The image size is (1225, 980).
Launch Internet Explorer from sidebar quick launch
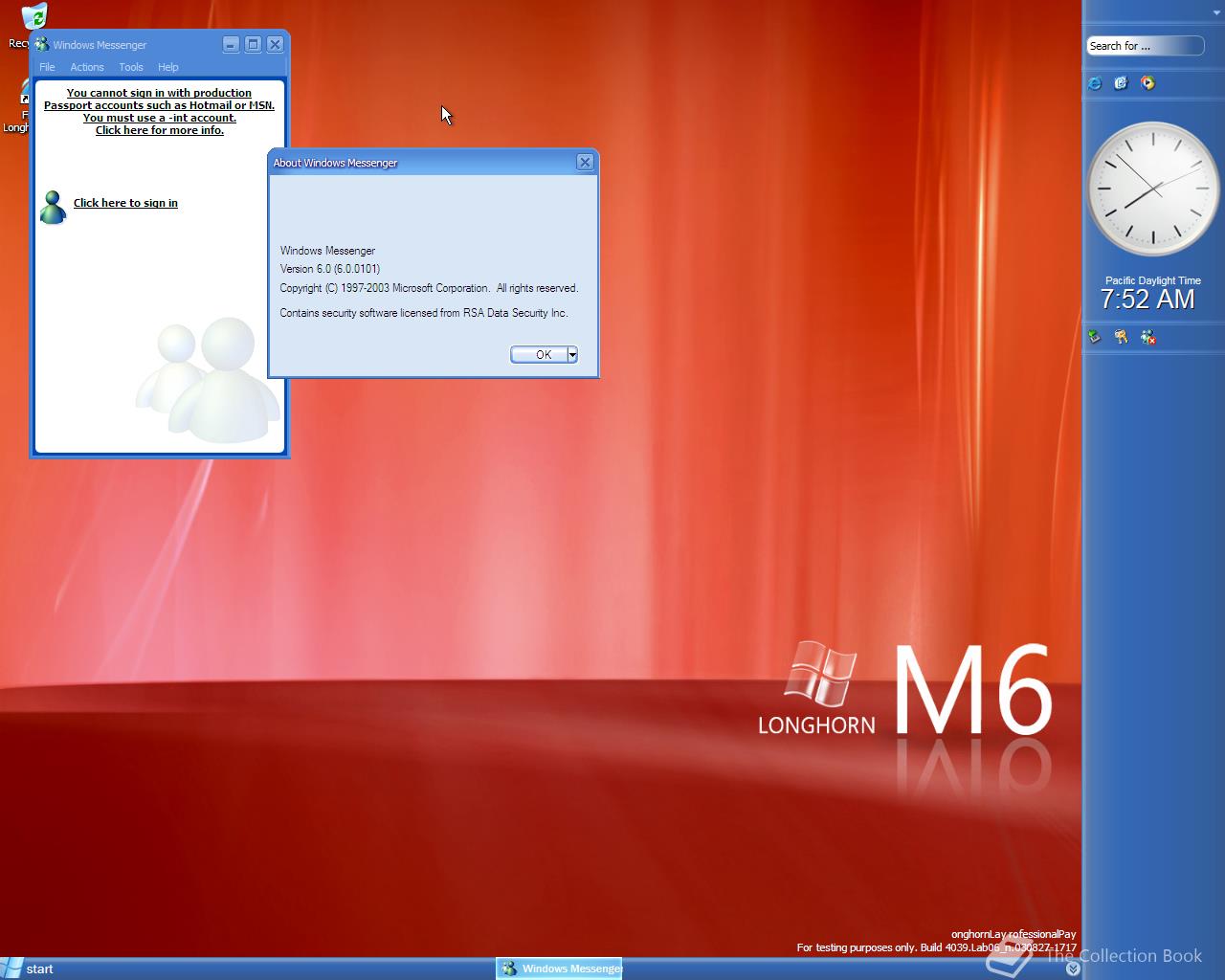1095,83
